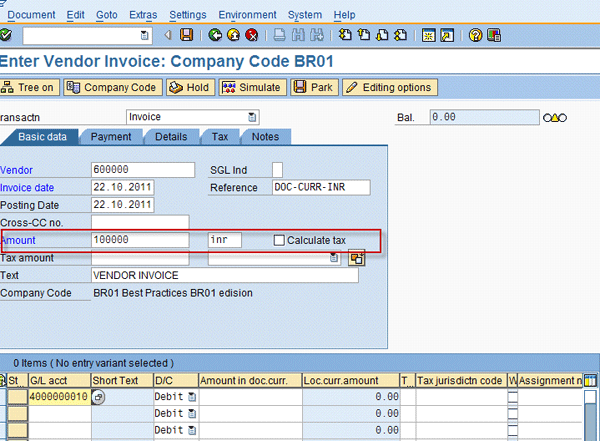This screenshot has width=600, height=441.
Task: Click the items table vertical scrollbar
Action: tap(590, 415)
